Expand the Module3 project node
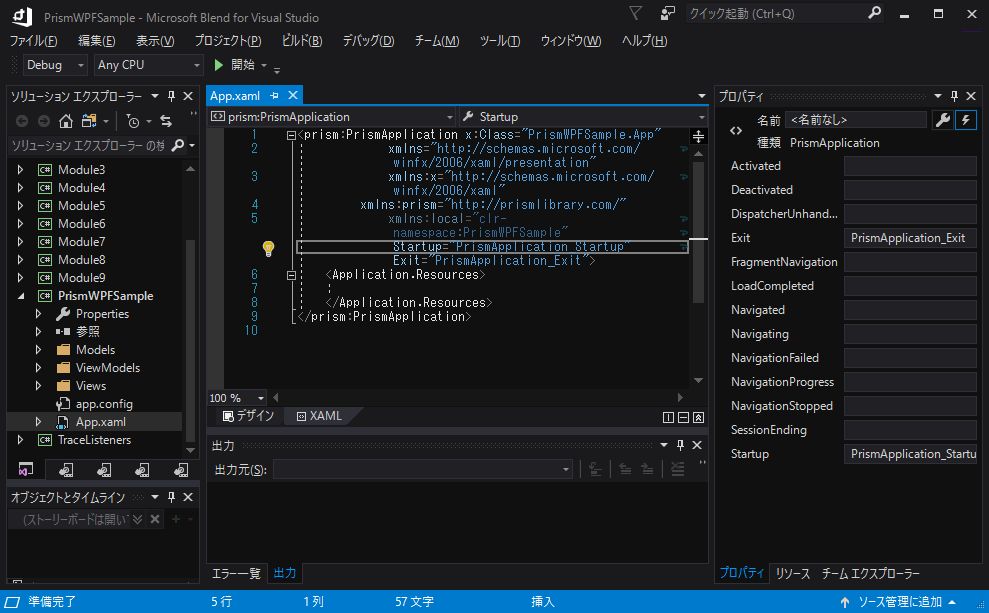 (x=20, y=170)
